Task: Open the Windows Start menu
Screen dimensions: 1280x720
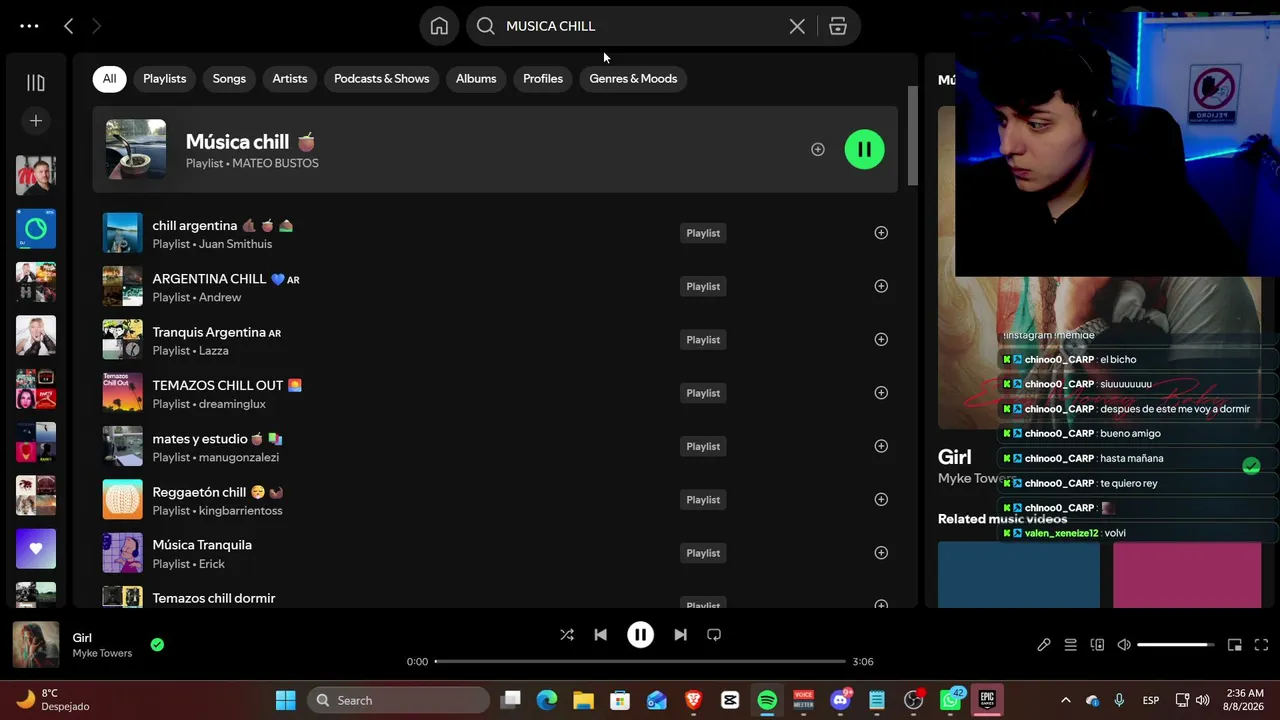Action: pyautogui.click(x=286, y=700)
